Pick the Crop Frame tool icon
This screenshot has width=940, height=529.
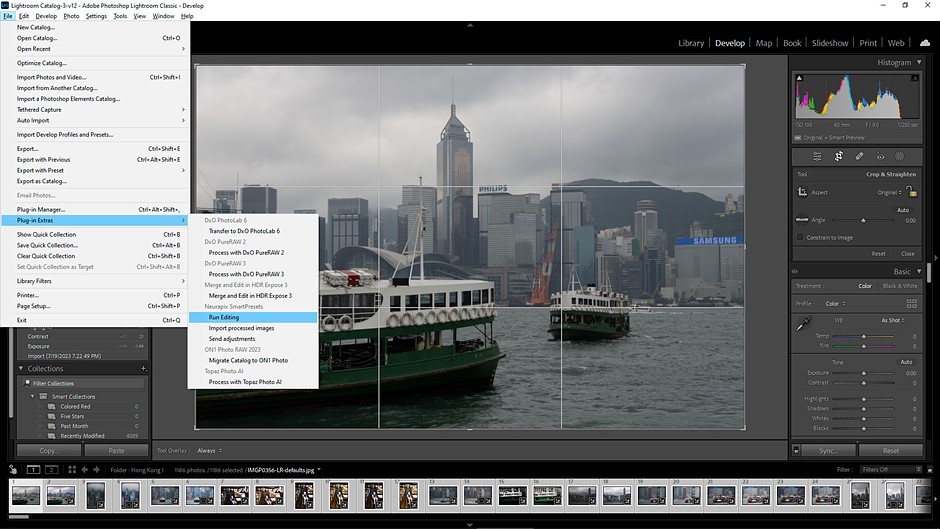point(802,192)
